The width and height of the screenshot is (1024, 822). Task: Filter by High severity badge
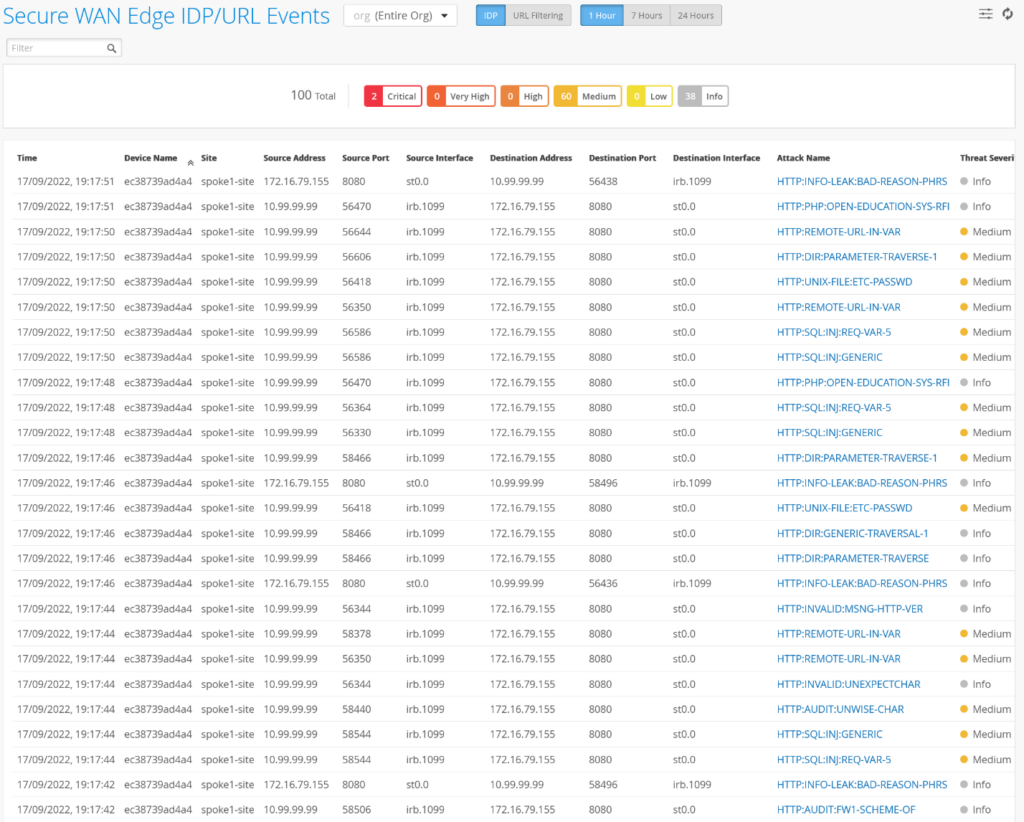tap(524, 97)
